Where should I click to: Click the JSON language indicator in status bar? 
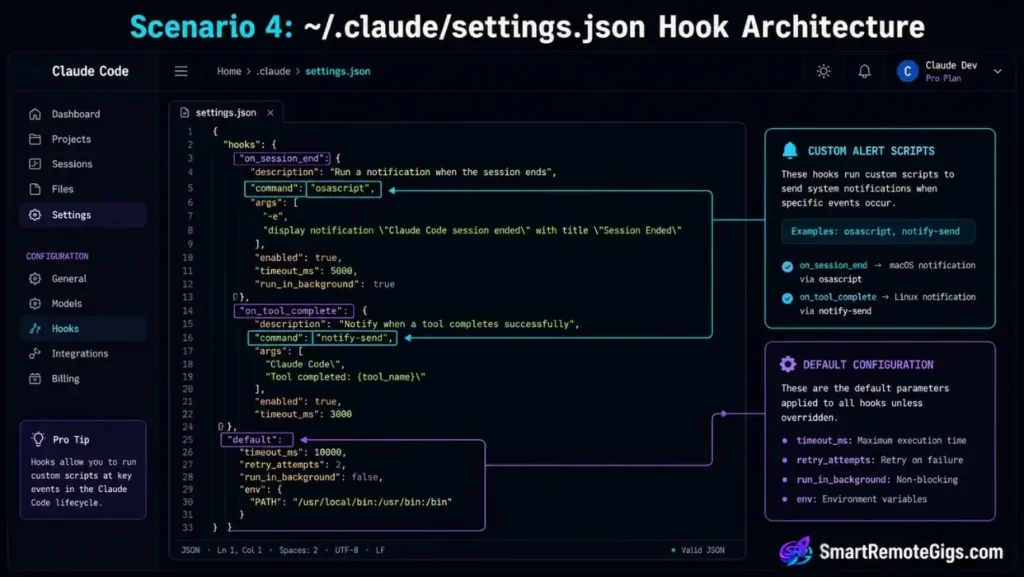(190, 550)
